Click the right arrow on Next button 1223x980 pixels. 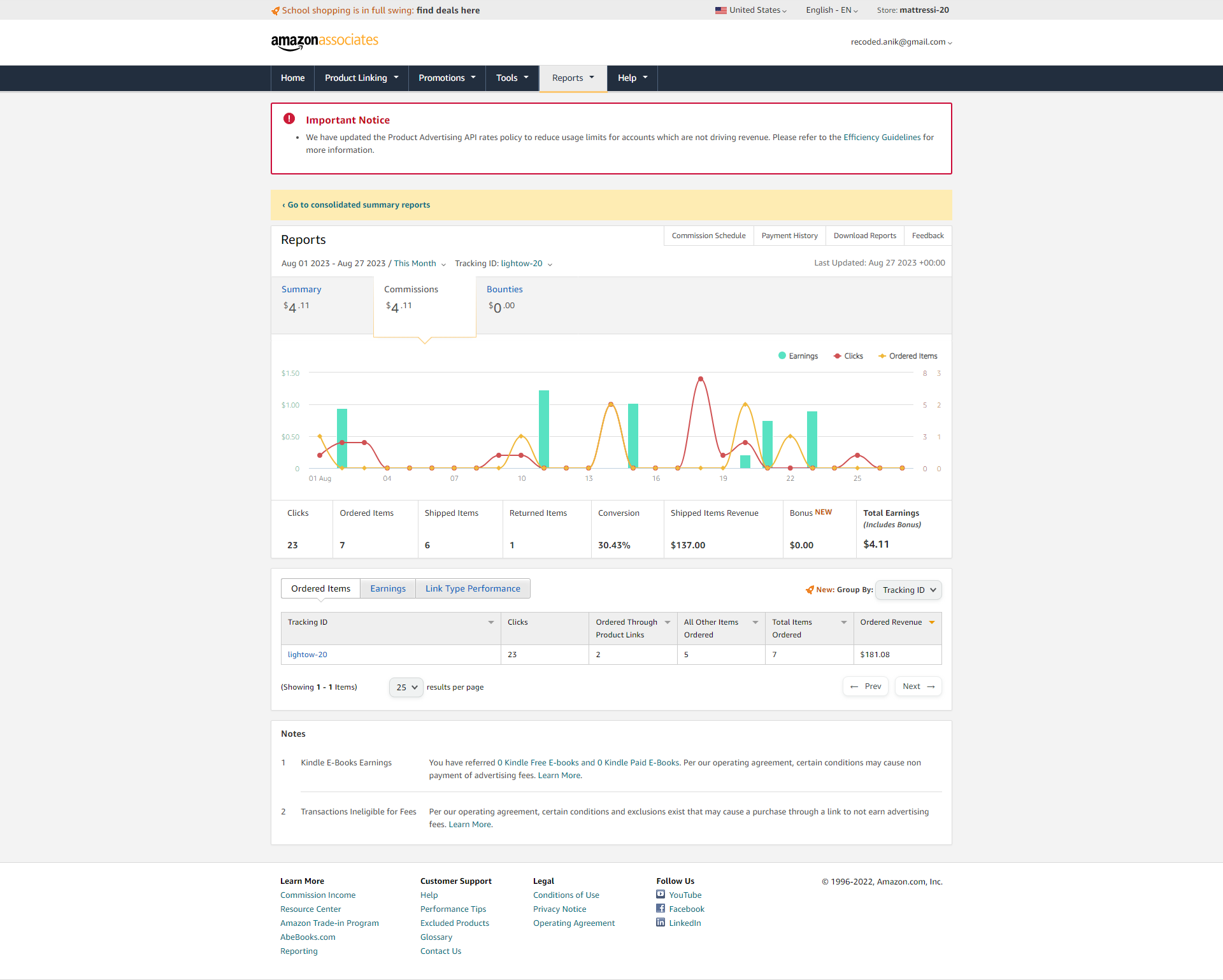pyautogui.click(x=931, y=686)
